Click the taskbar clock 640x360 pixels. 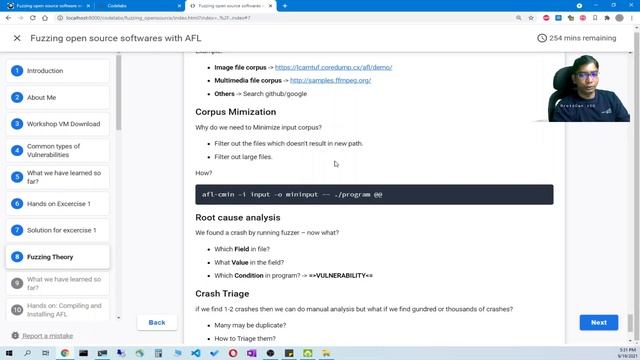click(x=628, y=353)
